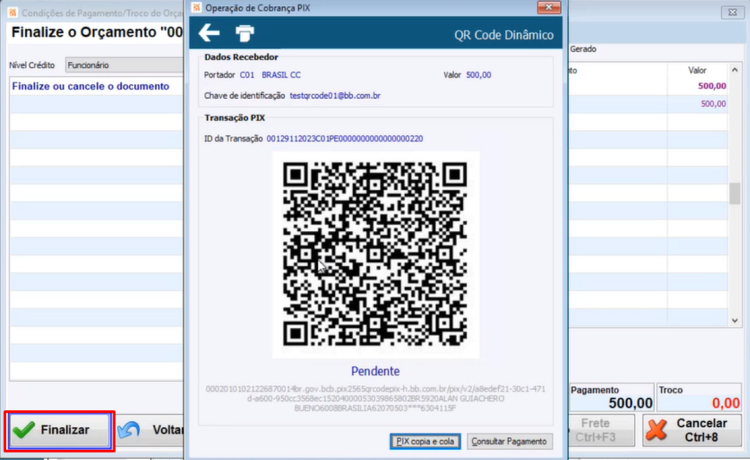Click the blue undo arrow icon on Voltar
The height and width of the screenshot is (460, 750).
tap(129, 430)
